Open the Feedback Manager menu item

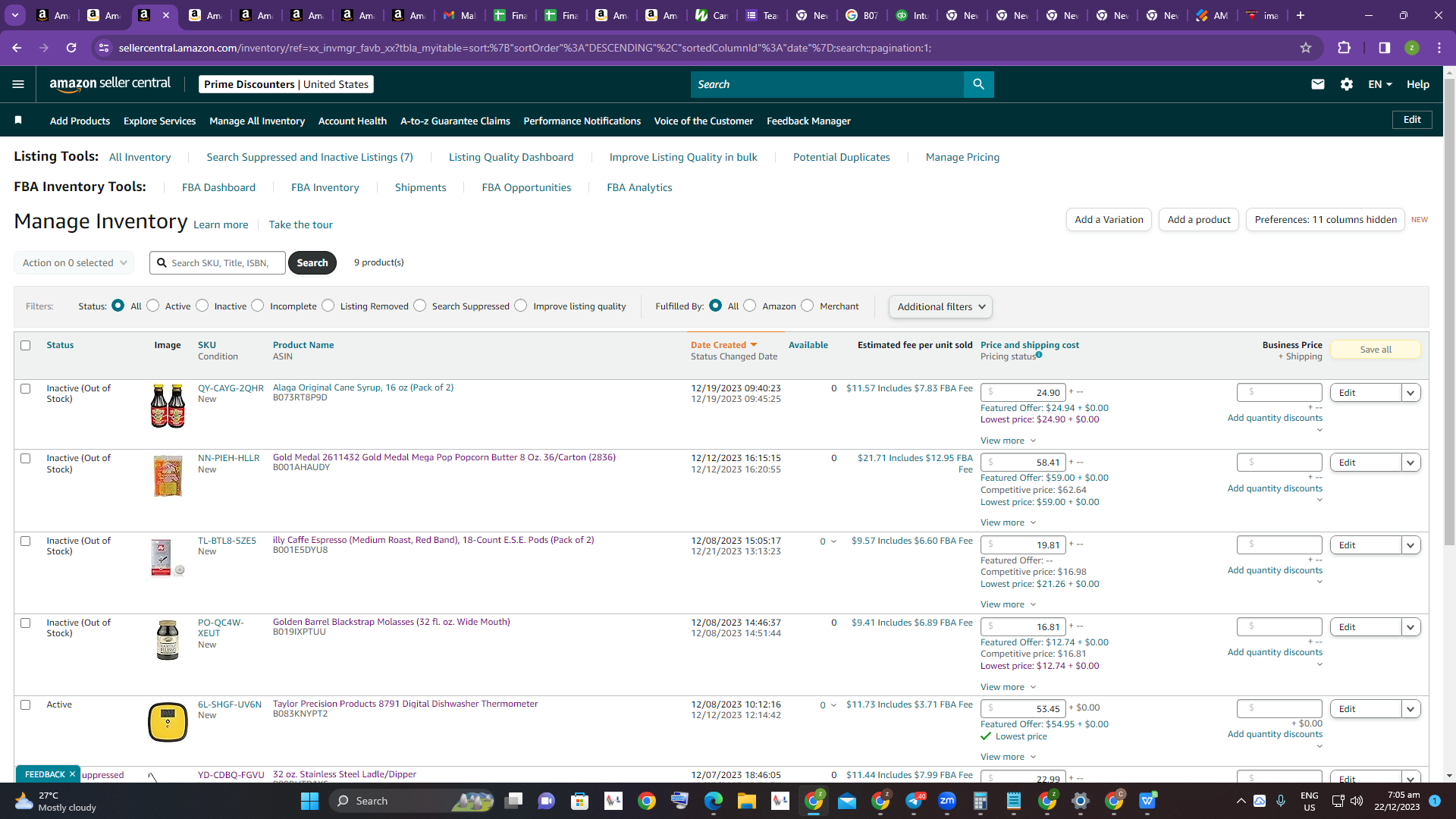pyautogui.click(x=808, y=121)
